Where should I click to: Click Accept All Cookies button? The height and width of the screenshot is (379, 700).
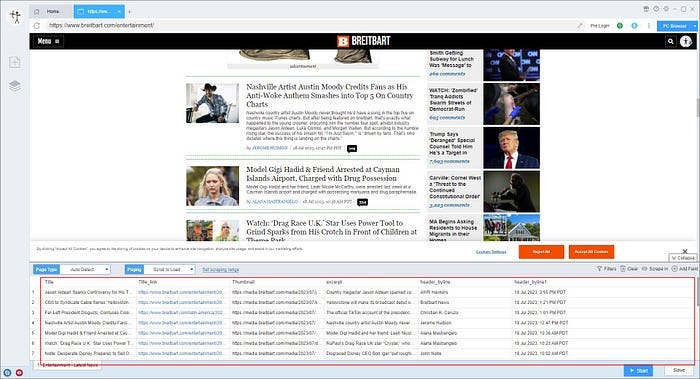591,252
